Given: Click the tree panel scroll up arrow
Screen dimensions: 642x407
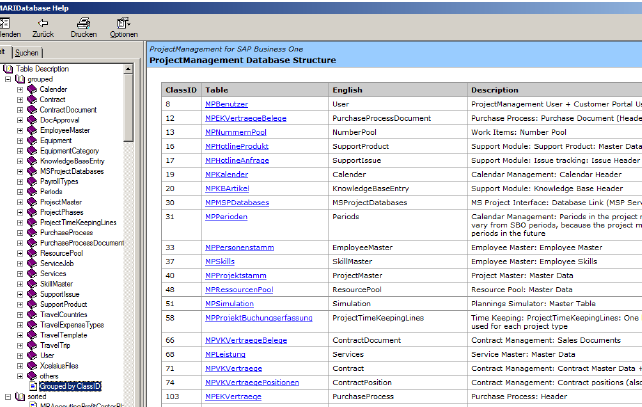Looking at the screenshot, I should (x=129, y=67).
